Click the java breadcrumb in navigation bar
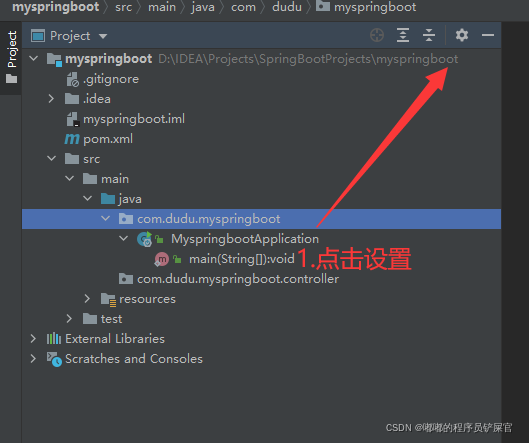Image resolution: width=529 pixels, height=443 pixels. click(203, 7)
